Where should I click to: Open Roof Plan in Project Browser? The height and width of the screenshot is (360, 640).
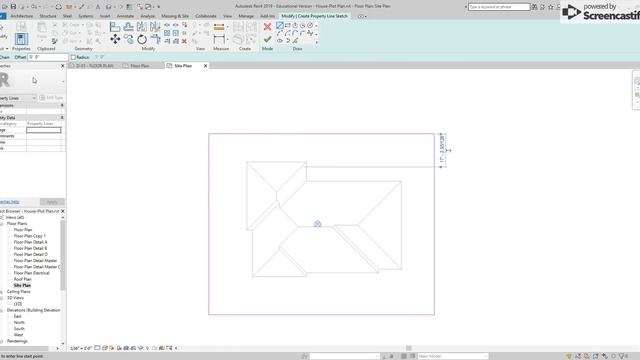pyautogui.click(x=22, y=279)
